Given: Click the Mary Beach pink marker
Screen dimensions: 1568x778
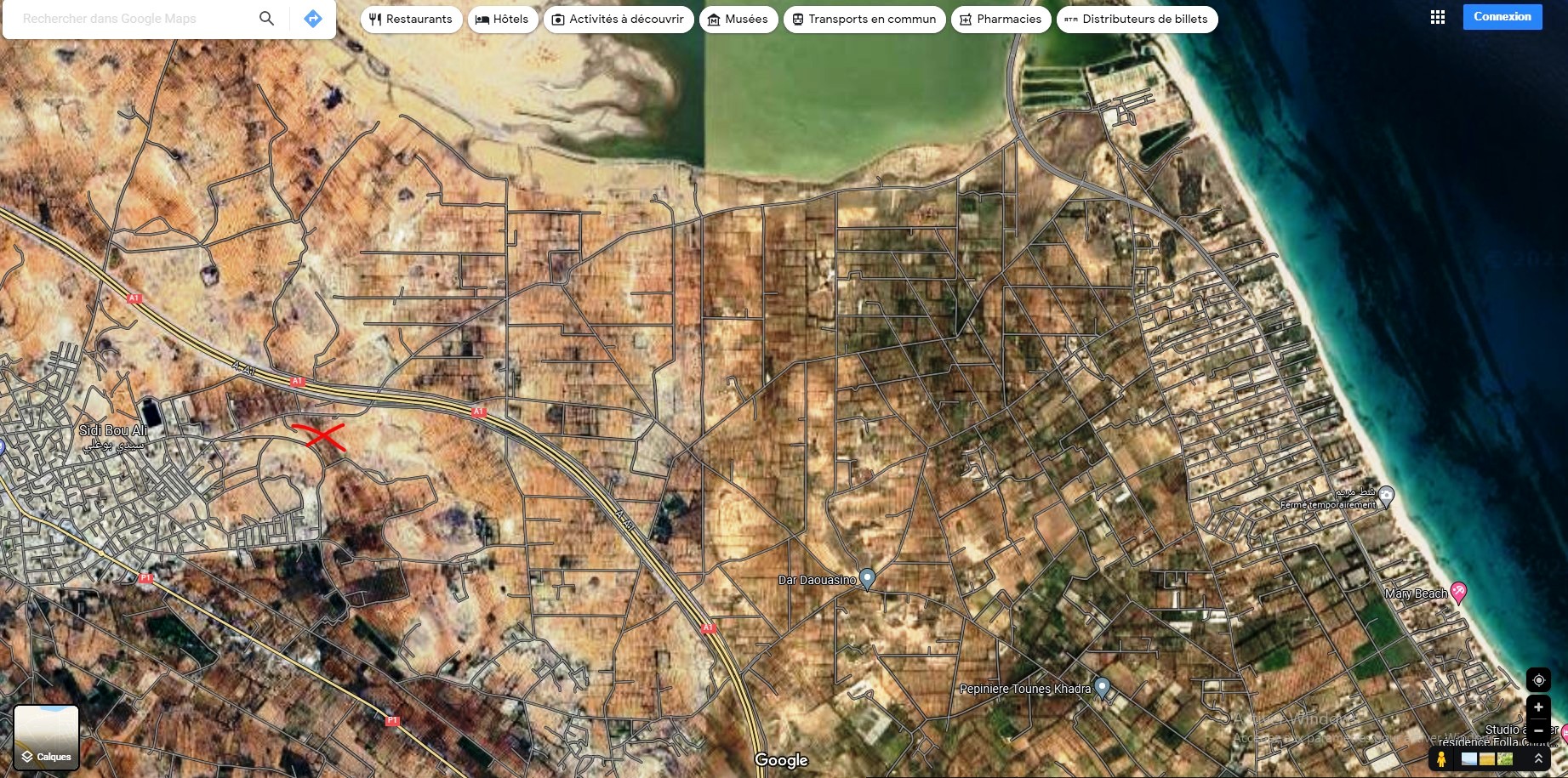Looking at the screenshot, I should coord(1458,592).
